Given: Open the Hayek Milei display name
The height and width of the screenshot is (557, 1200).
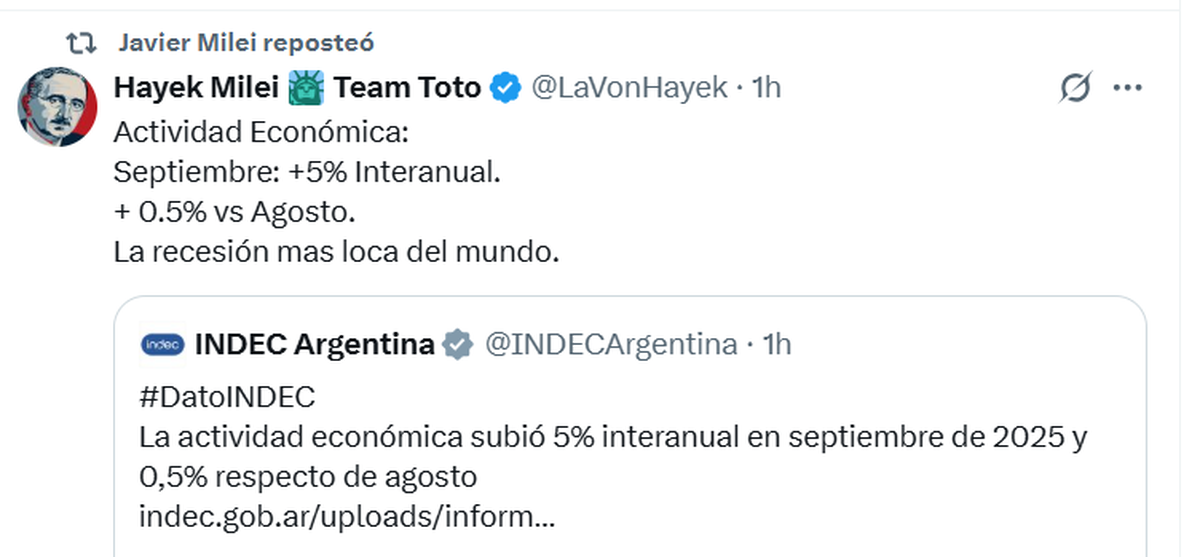Looking at the screenshot, I should (x=195, y=88).
